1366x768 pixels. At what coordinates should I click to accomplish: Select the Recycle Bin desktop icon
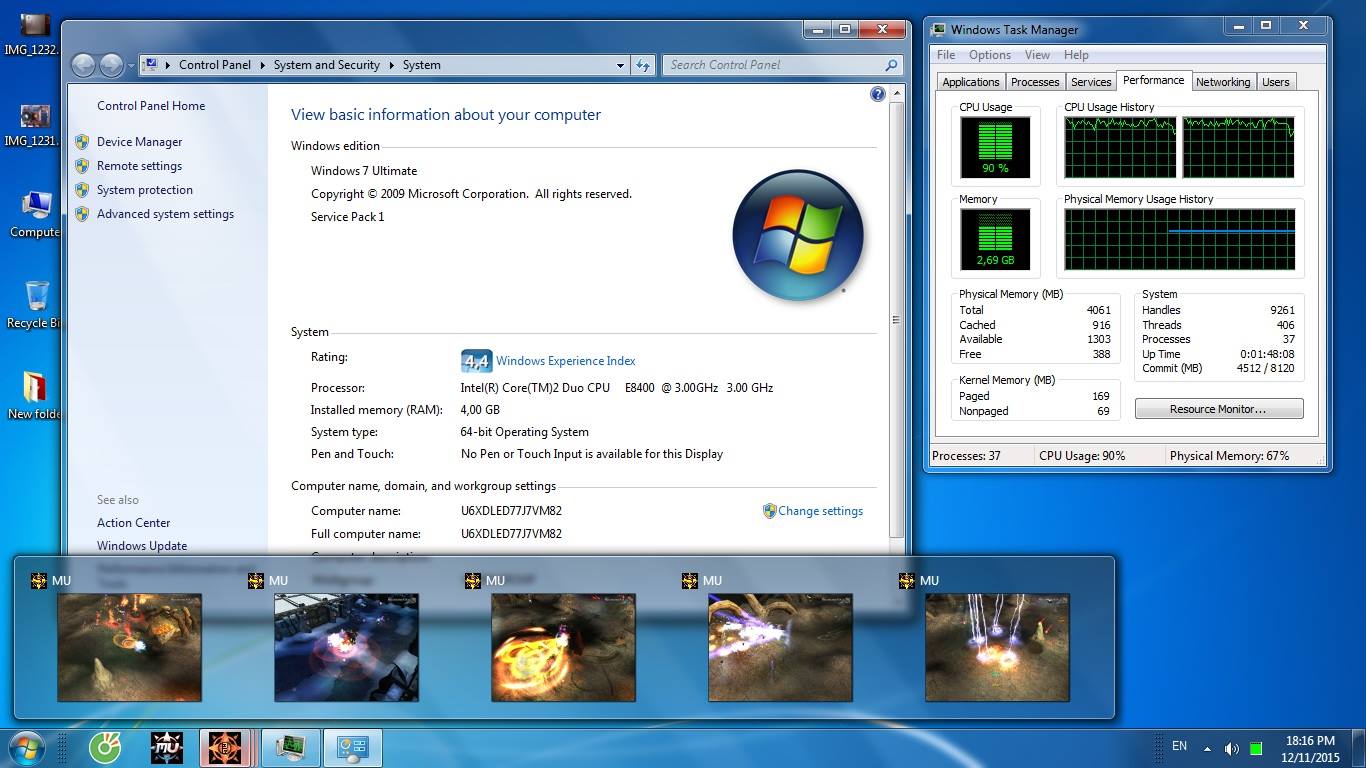[35, 305]
